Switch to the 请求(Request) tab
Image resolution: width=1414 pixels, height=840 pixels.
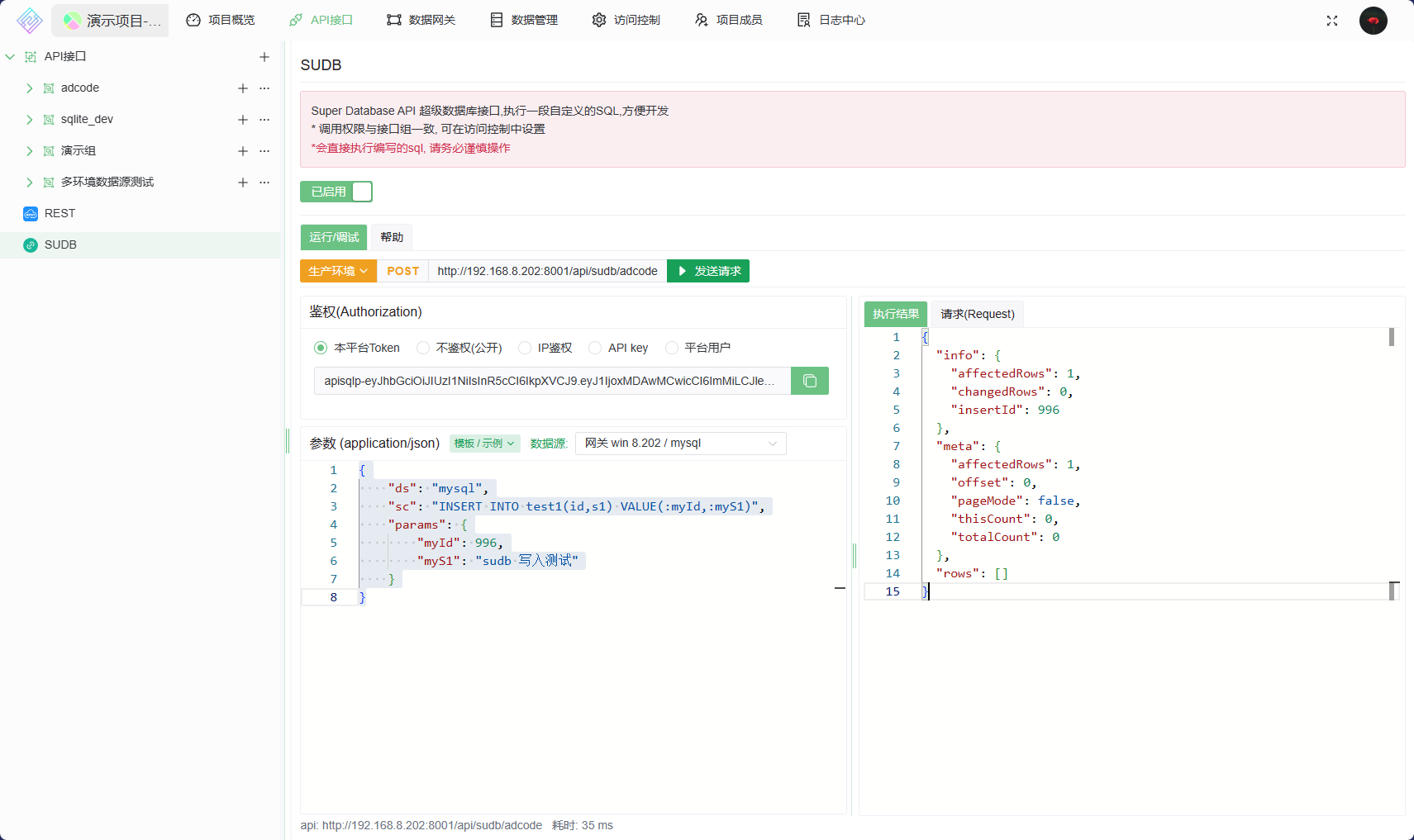pyautogui.click(x=977, y=314)
